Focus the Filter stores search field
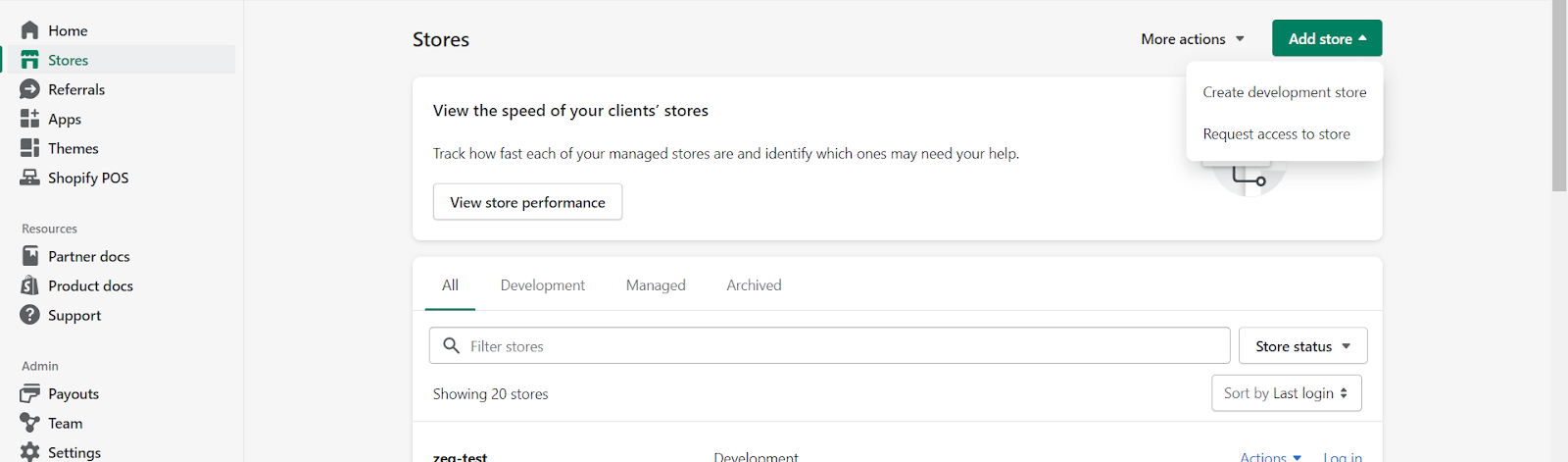This screenshot has width=1568, height=462. tap(829, 345)
